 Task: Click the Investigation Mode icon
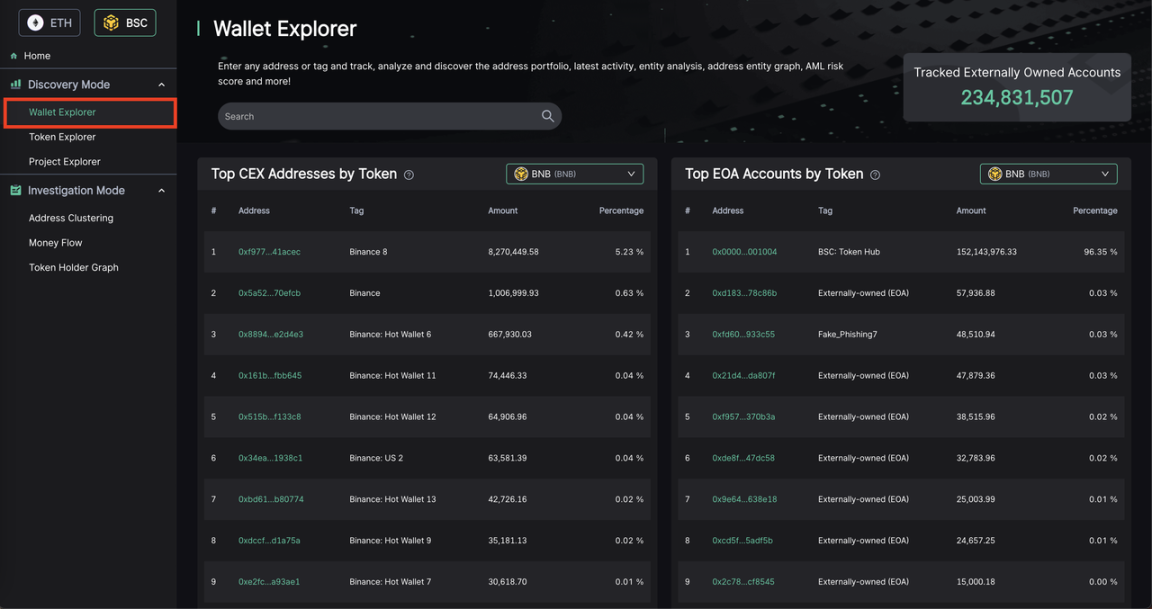[x=15, y=190]
